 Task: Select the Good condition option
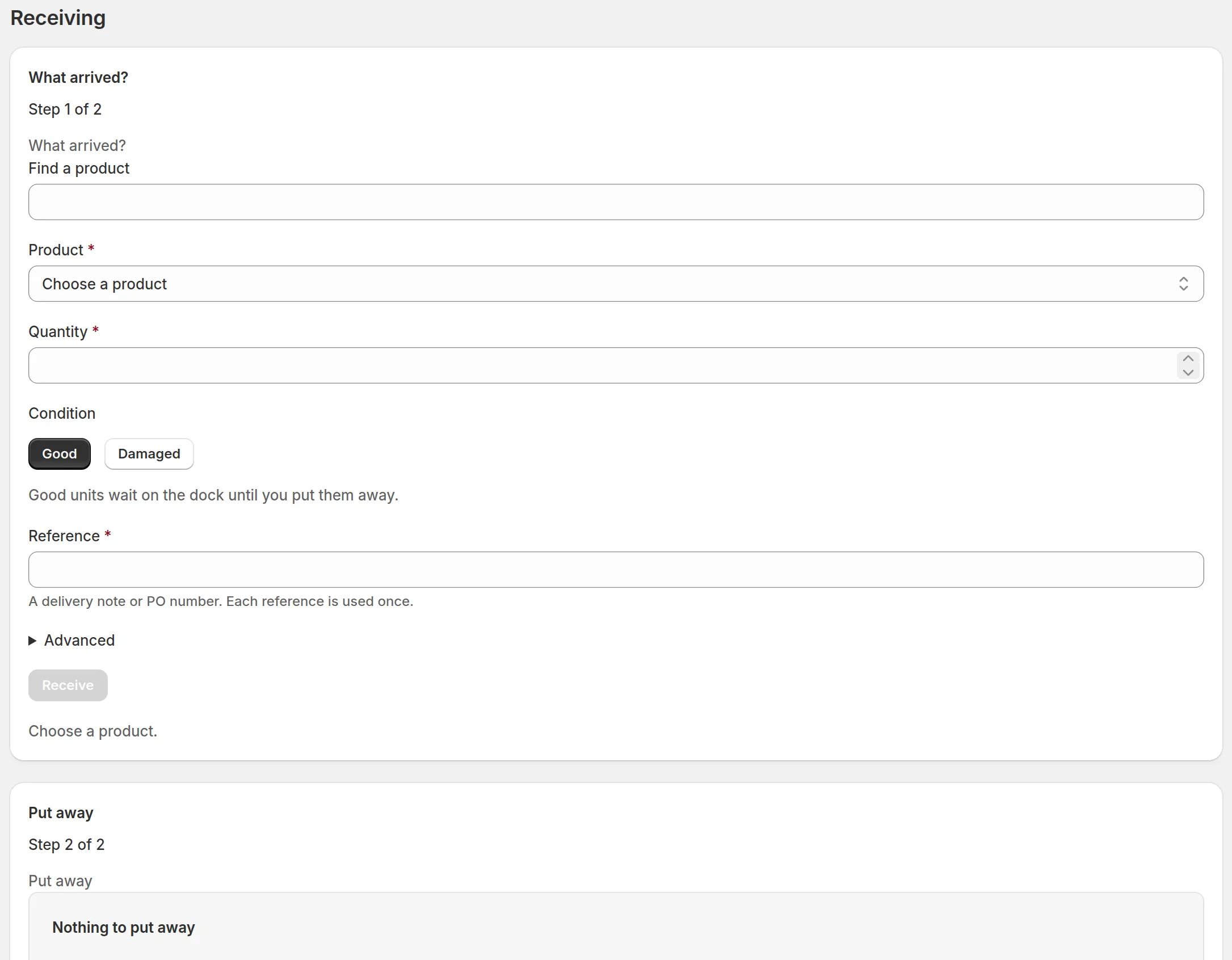(60, 454)
